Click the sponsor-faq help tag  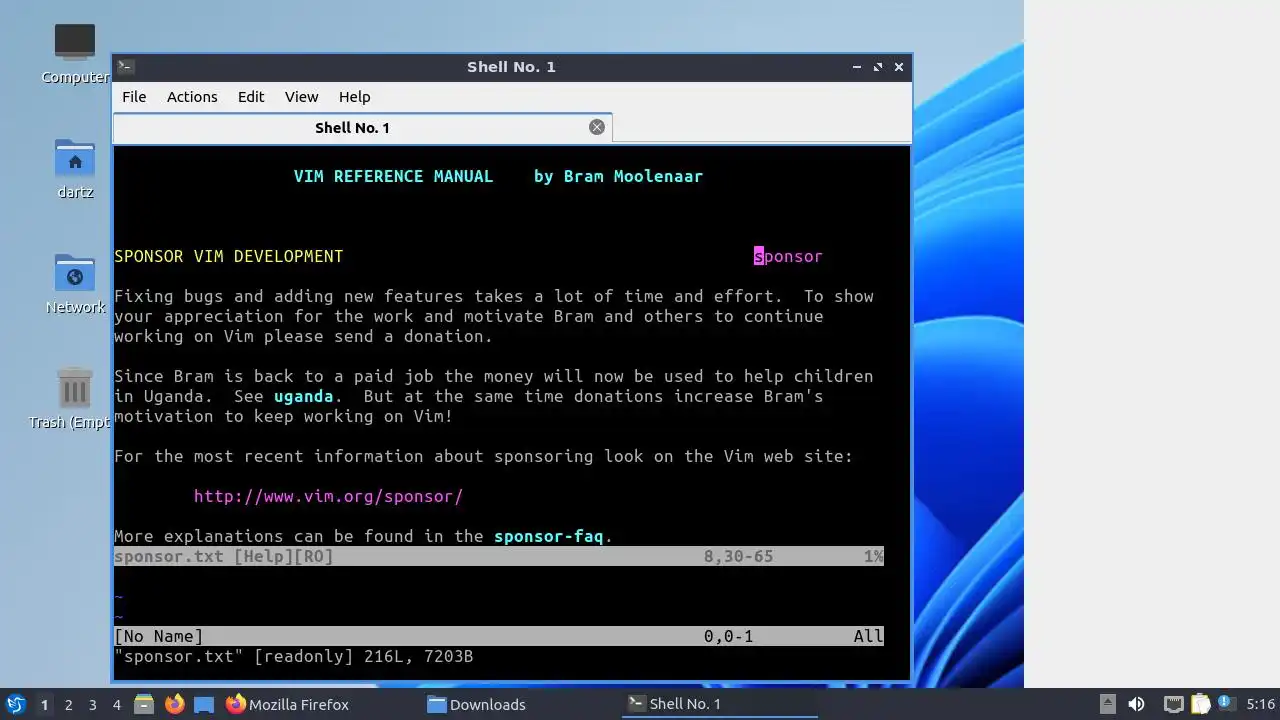tap(548, 536)
